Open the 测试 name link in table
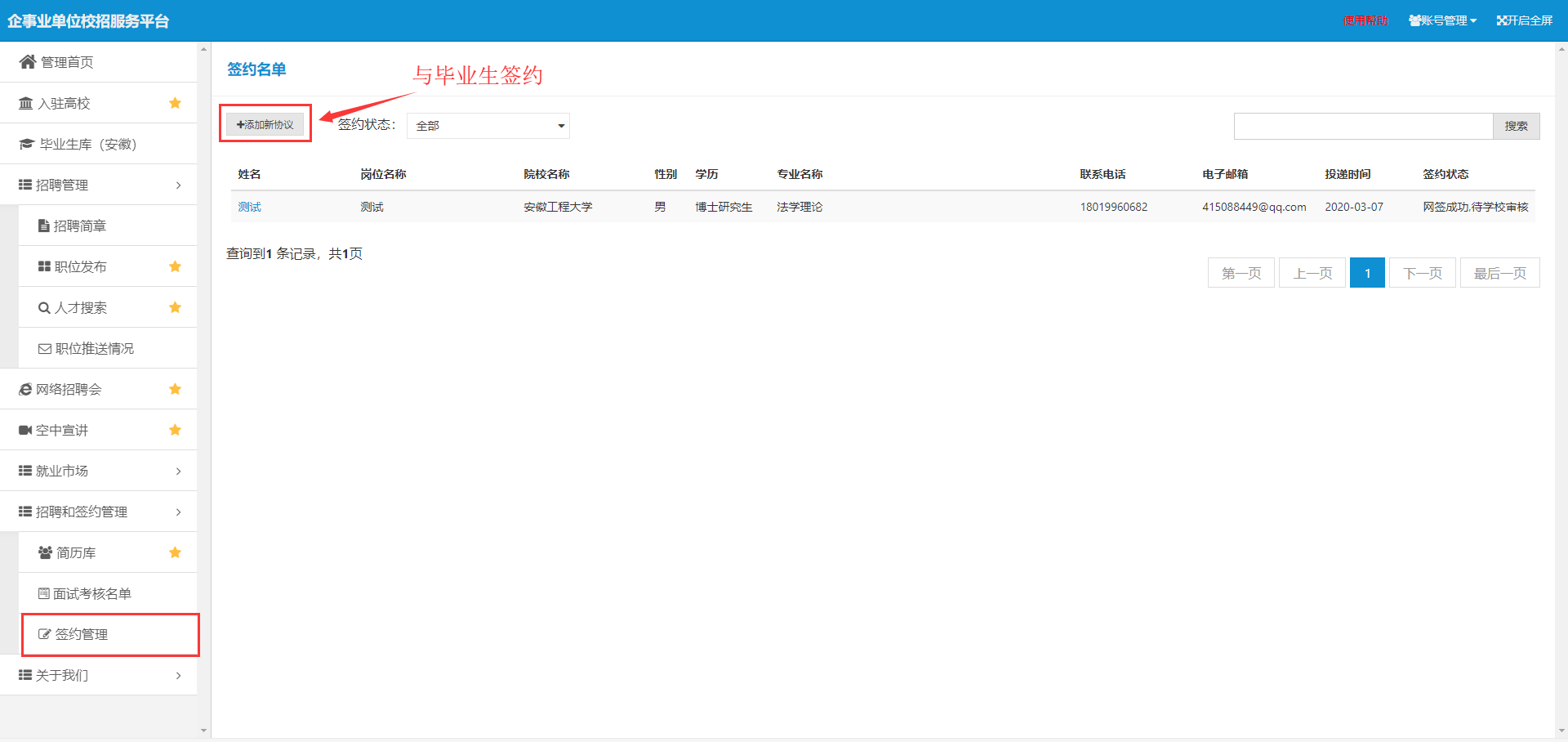This screenshot has height=742, width=1568. click(249, 207)
